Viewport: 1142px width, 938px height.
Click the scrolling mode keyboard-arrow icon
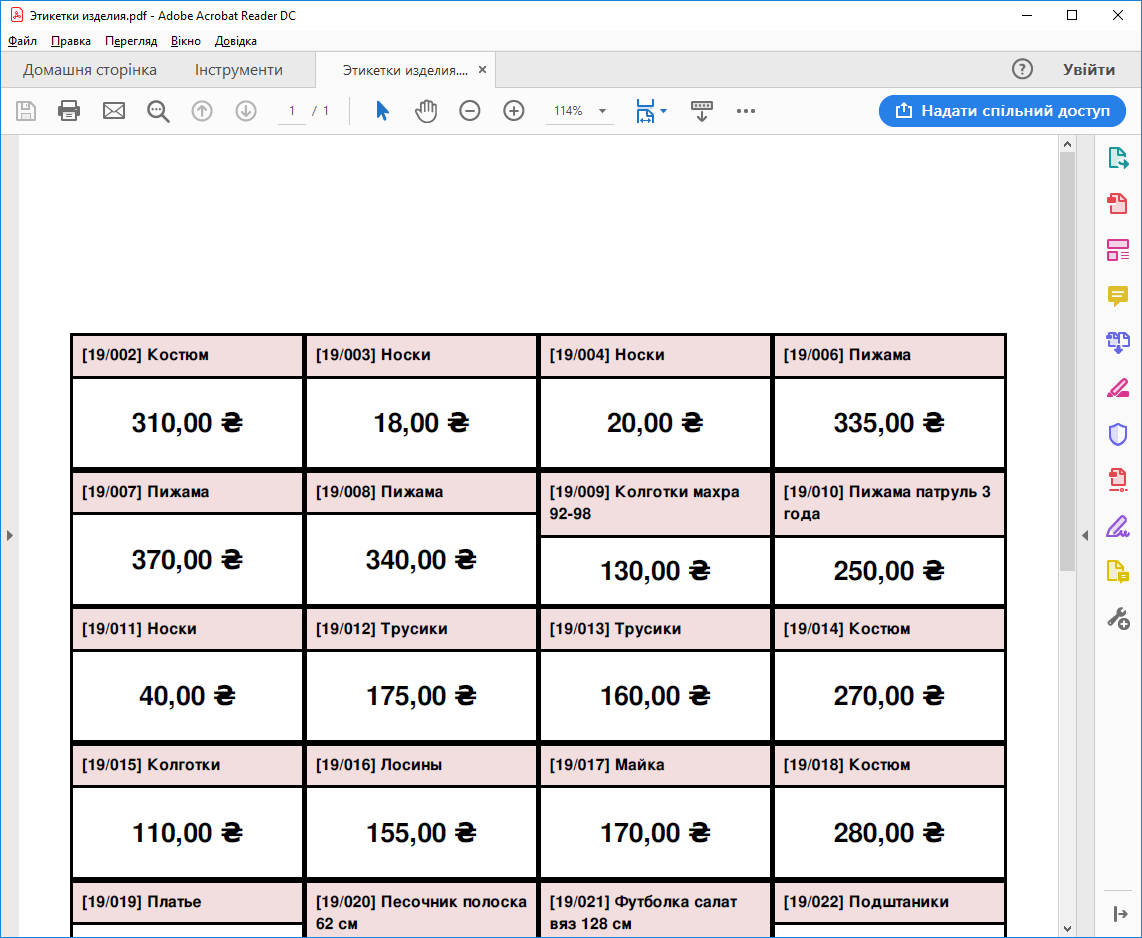[701, 111]
